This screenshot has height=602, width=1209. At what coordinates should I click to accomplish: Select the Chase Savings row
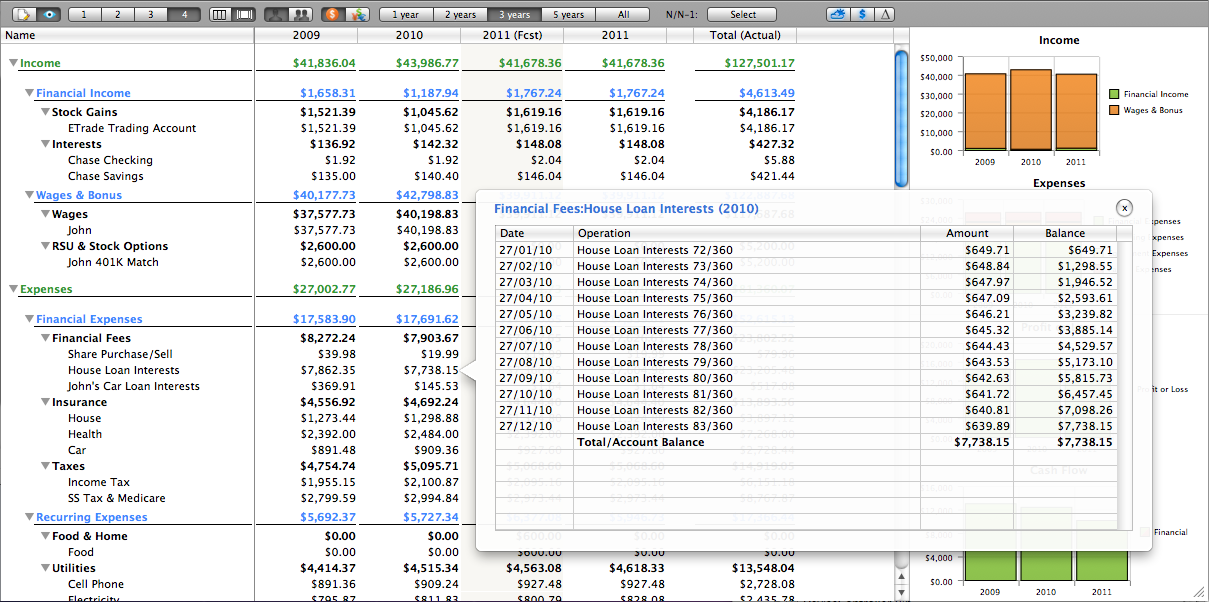106,176
